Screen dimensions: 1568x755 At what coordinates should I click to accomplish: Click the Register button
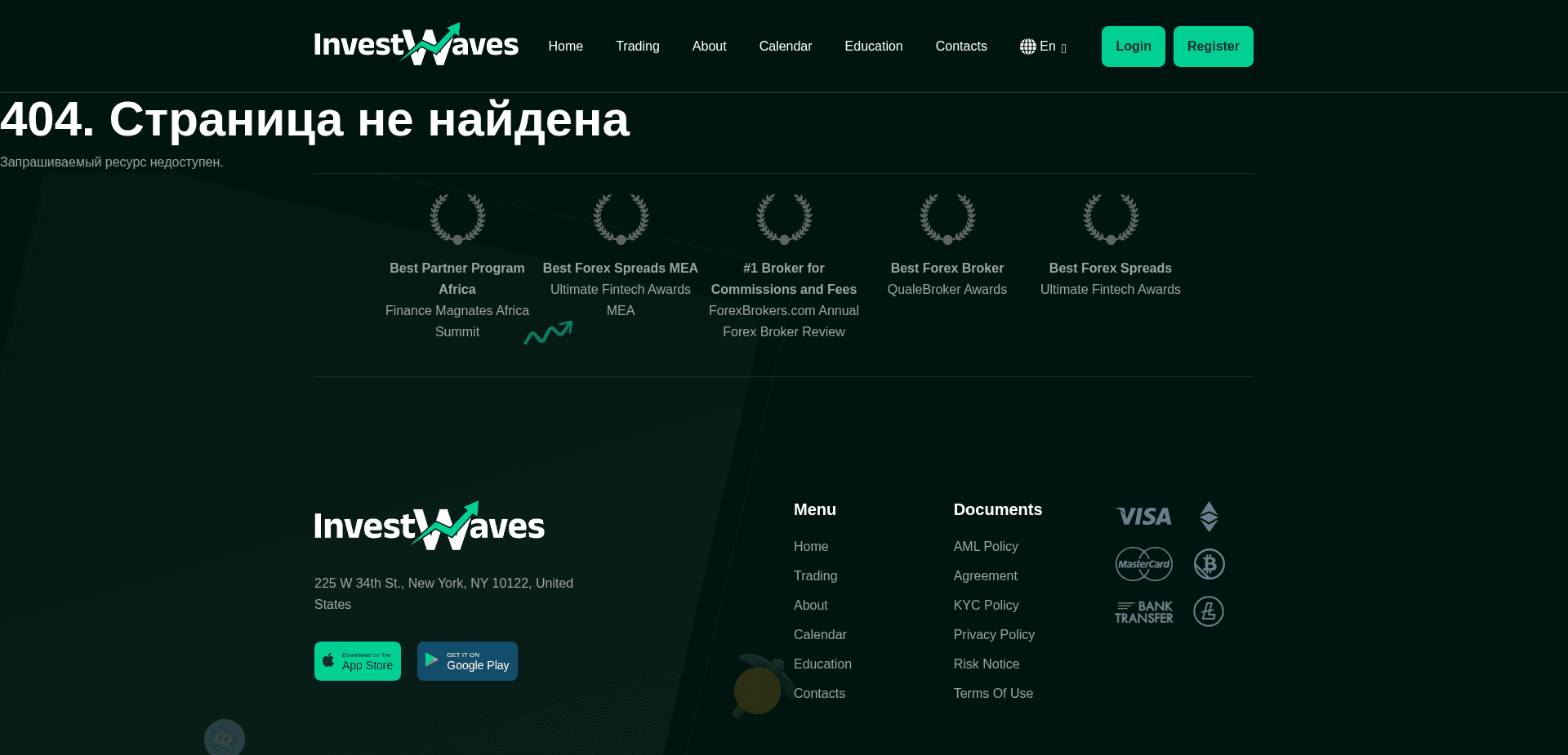(1213, 46)
